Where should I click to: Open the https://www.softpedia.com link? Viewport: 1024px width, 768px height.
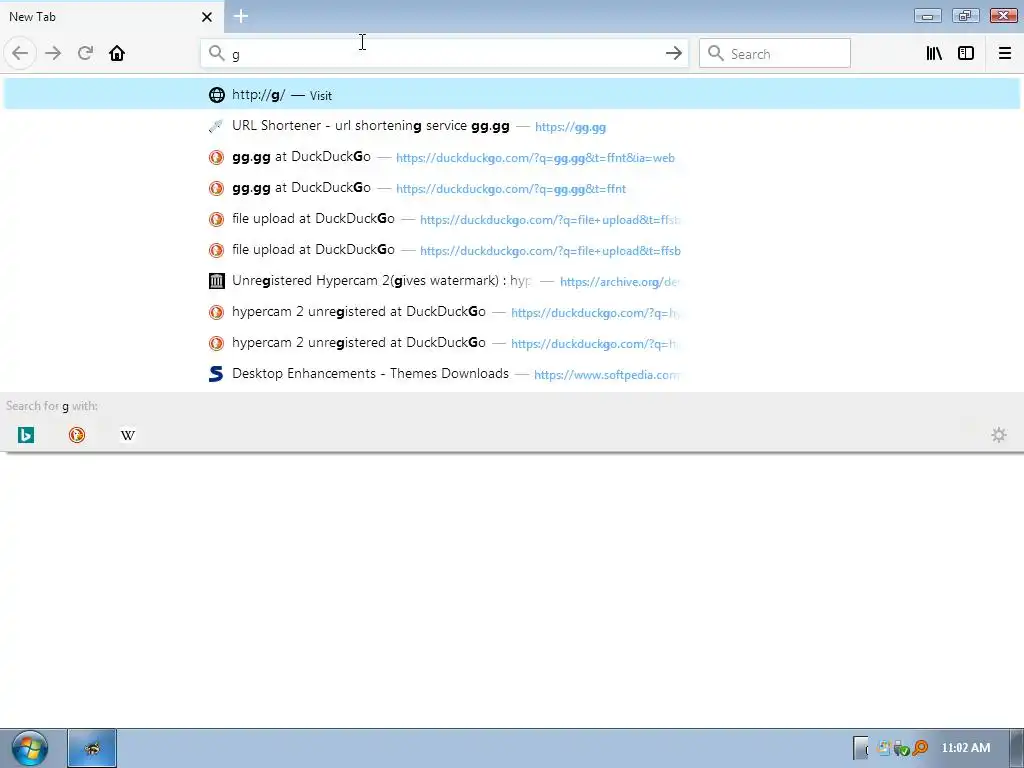tap(607, 376)
